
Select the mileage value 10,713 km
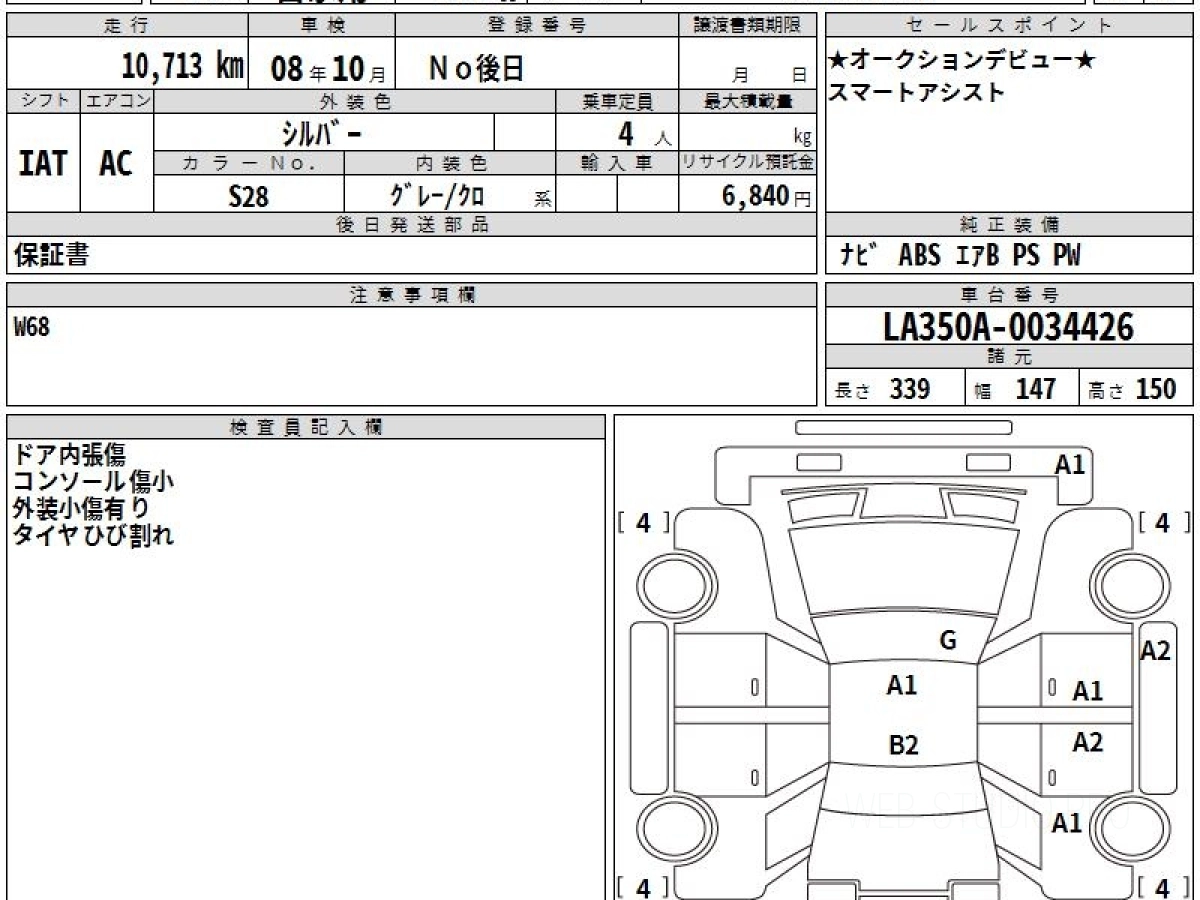tap(182, 67)
